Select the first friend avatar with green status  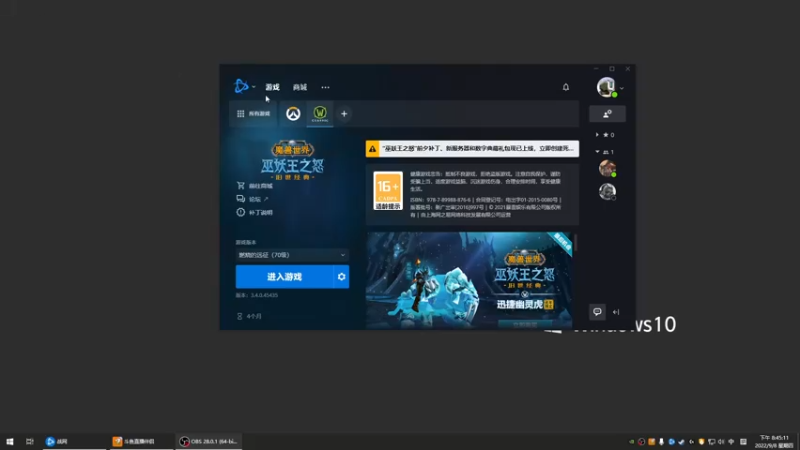coord(607,168)
